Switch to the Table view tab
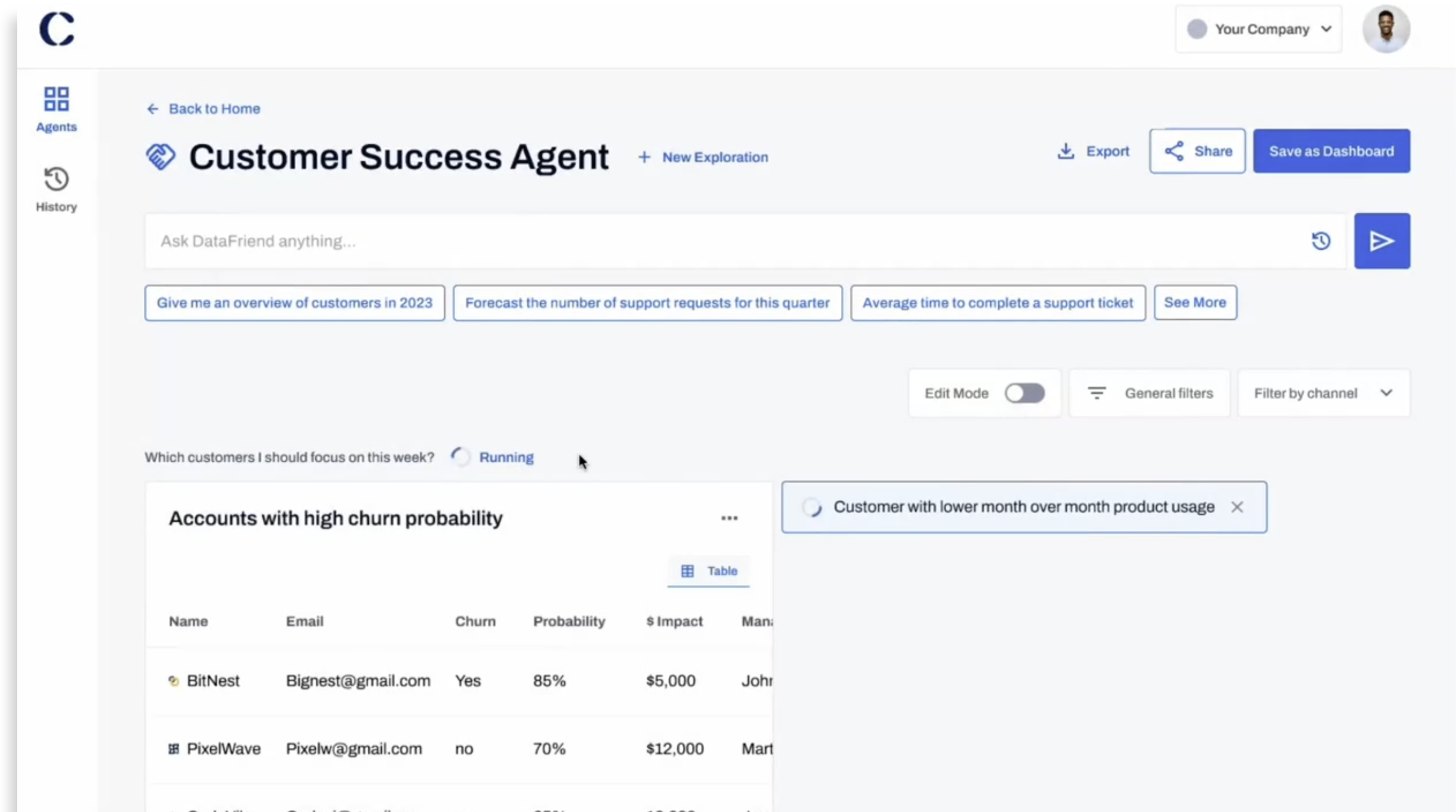This screenshot has width=1456, height=812. (709, 571)
